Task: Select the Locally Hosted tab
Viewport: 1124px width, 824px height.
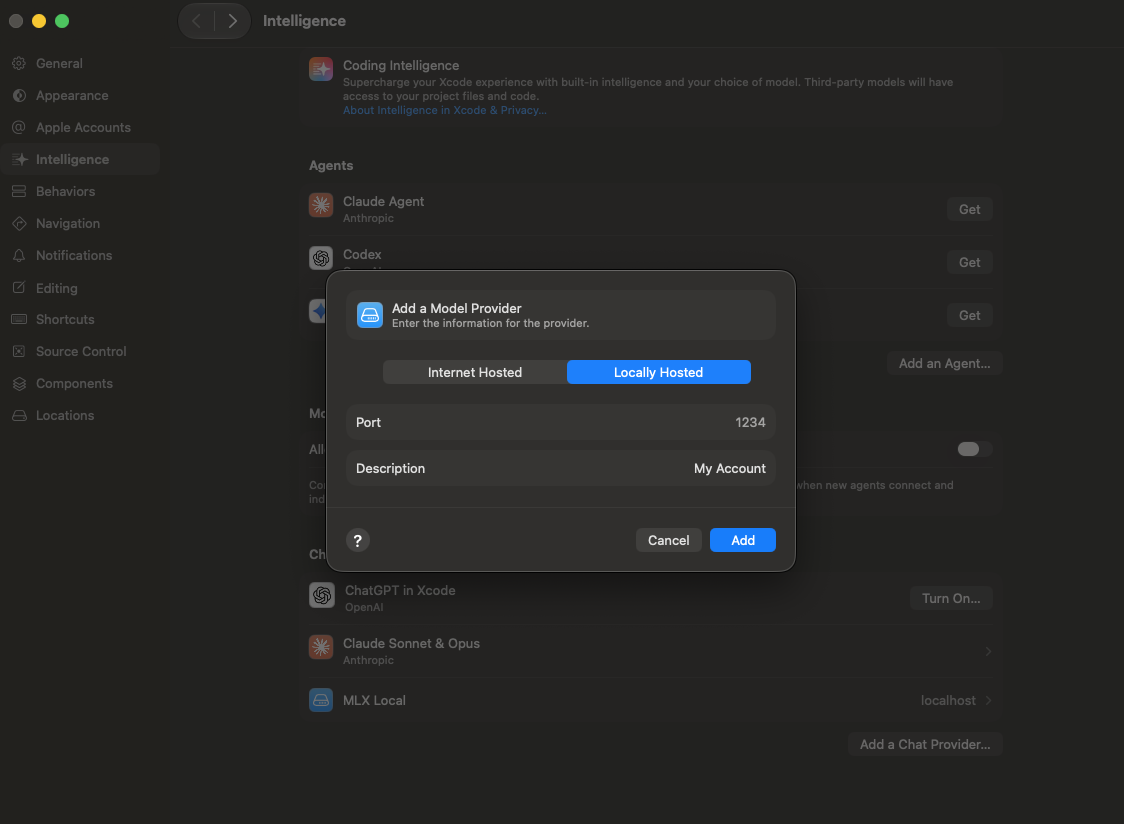Action: coord(658,372)
